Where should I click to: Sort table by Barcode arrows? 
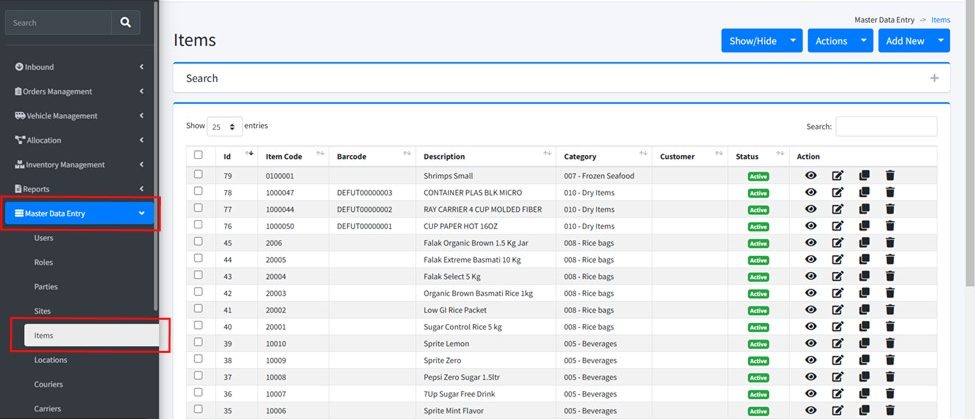point(407,154)
